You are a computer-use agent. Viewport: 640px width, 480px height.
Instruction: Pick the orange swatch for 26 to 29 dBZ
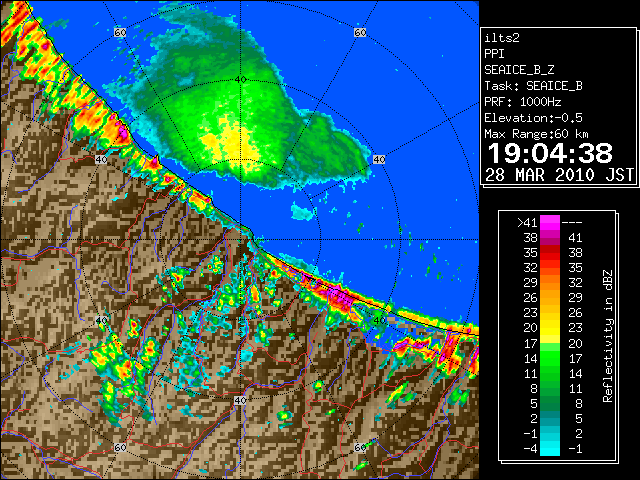pyautogui.click(x=550, y=298)
